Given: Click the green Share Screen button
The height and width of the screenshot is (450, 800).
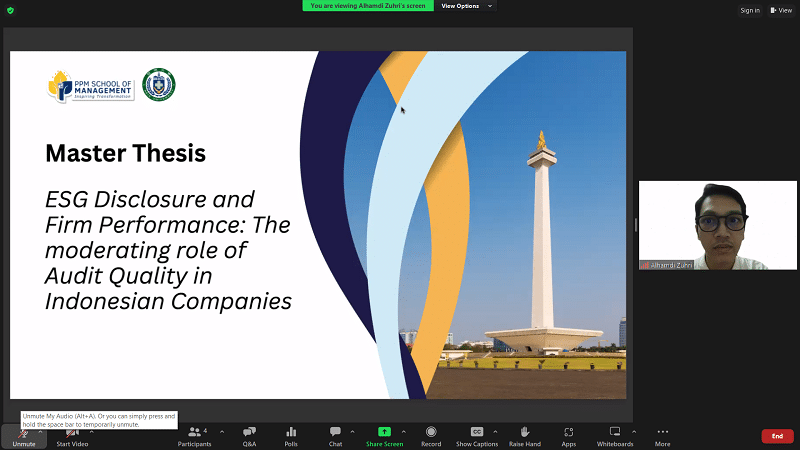Looking at the screenshot, I should pyautogui.click(x=384, y=436).
